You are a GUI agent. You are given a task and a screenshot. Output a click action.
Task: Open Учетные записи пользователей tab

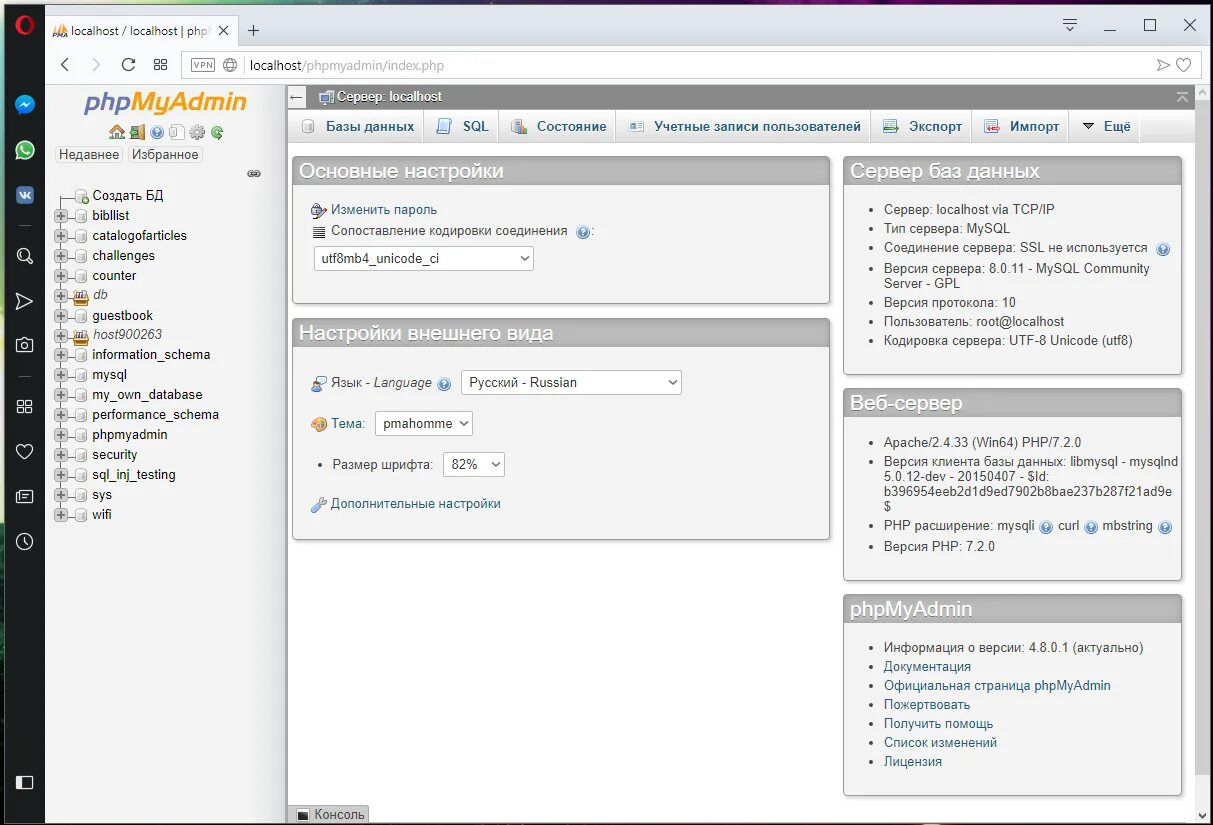744,127
